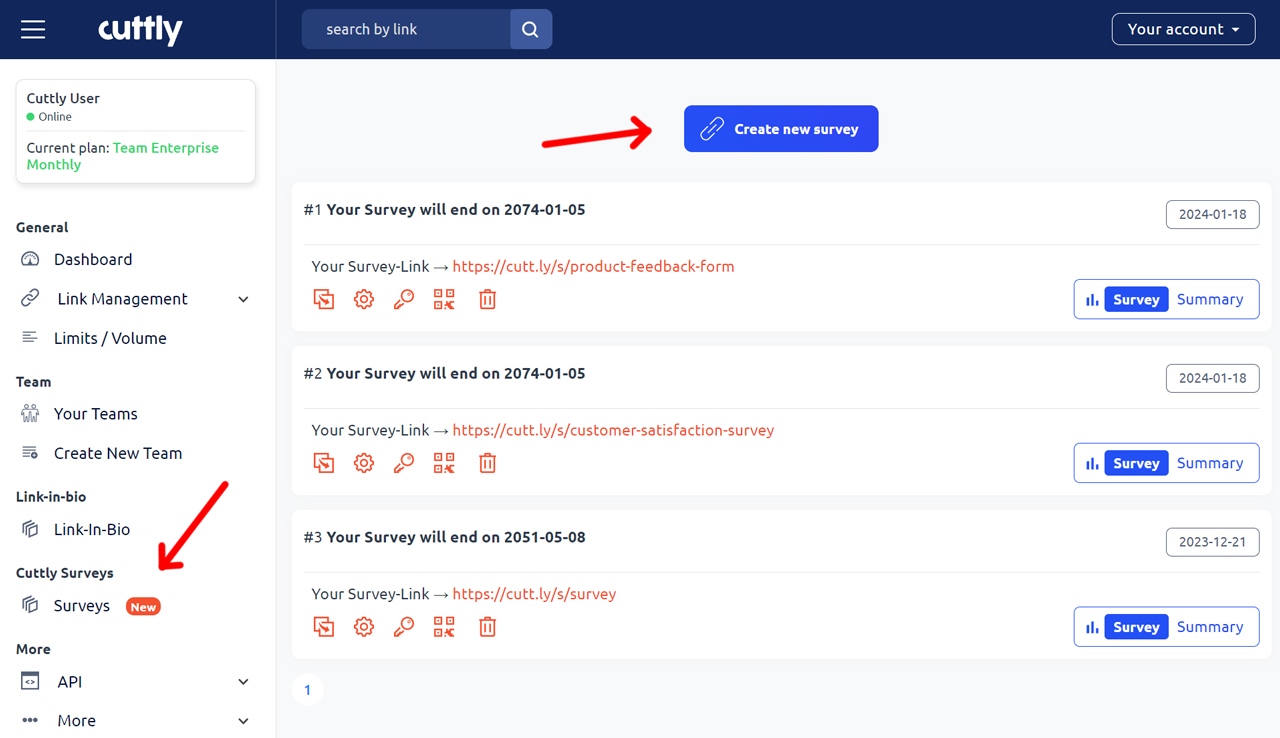The width and height of the screenshot is (1280, 738).
Task: Click the bar chart icon in survey #1
Action: 1092,299
